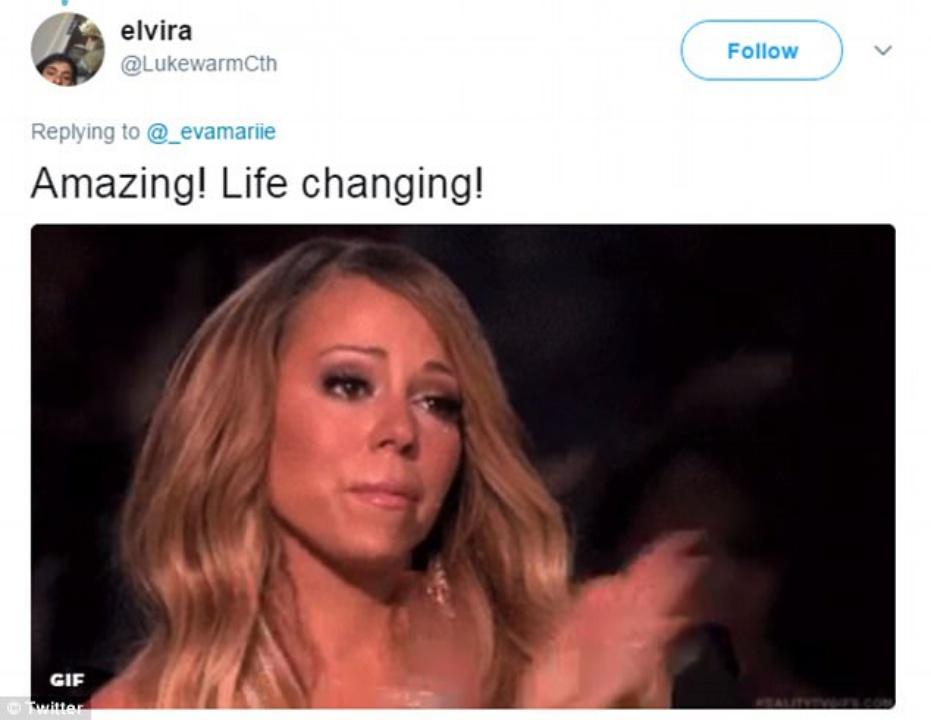Click the 'Replying to' label

coord(86,132)
